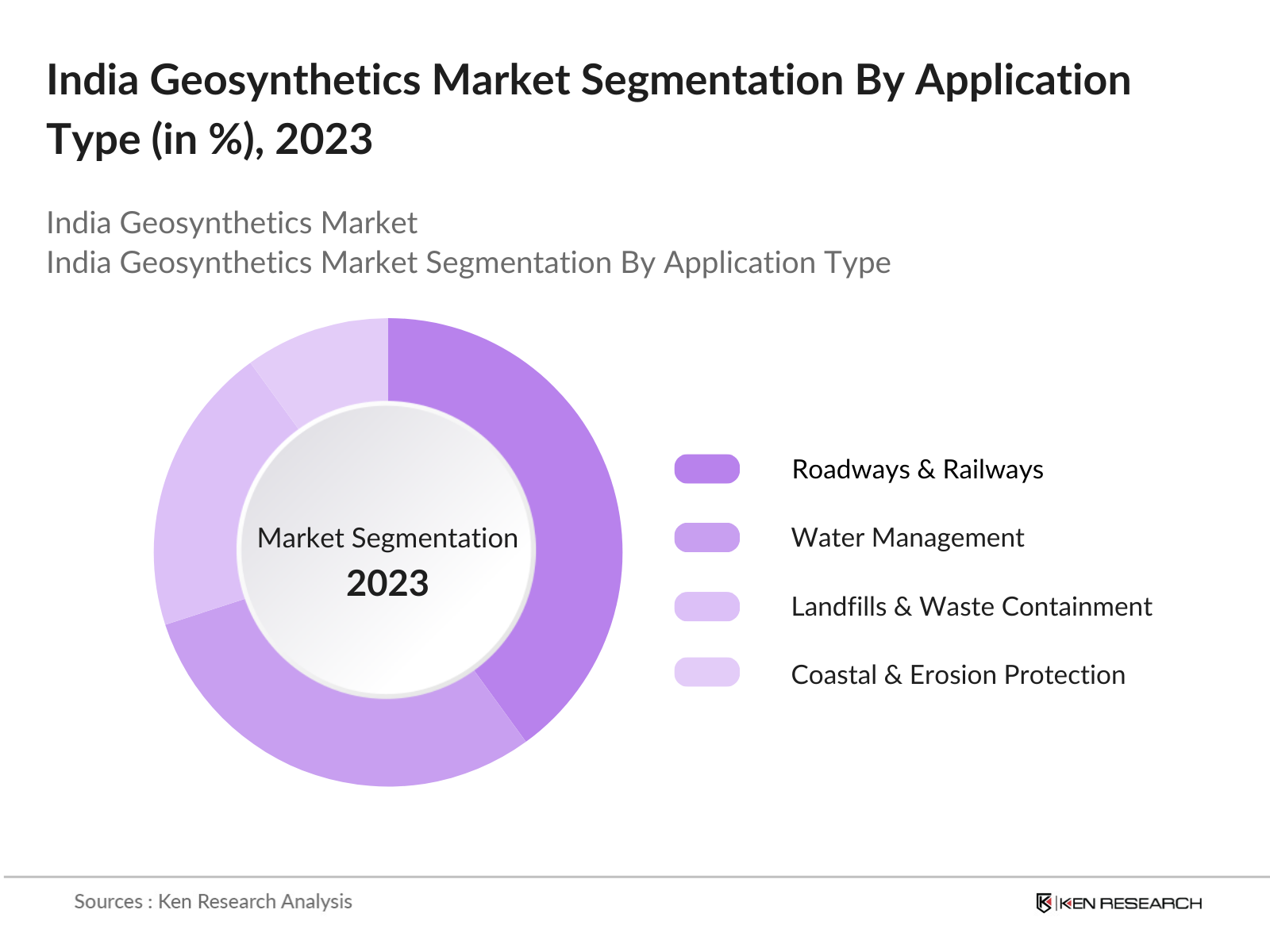Select the Landfills & Waste Containment legend swatch
Image resolution: width=1270 pixels, height=952 pixels.
click(x=706, y=607)
